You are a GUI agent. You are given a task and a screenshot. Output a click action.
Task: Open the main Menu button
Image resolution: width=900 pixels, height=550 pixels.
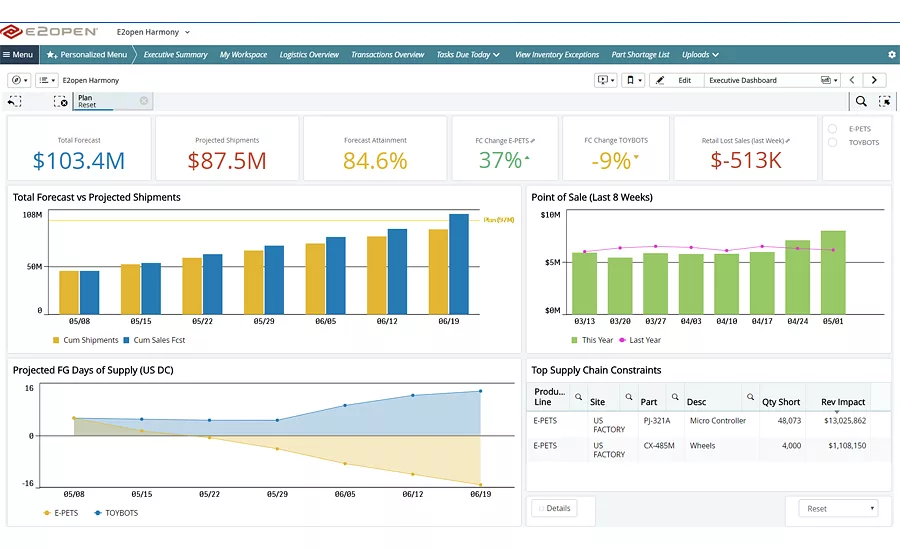18,55
